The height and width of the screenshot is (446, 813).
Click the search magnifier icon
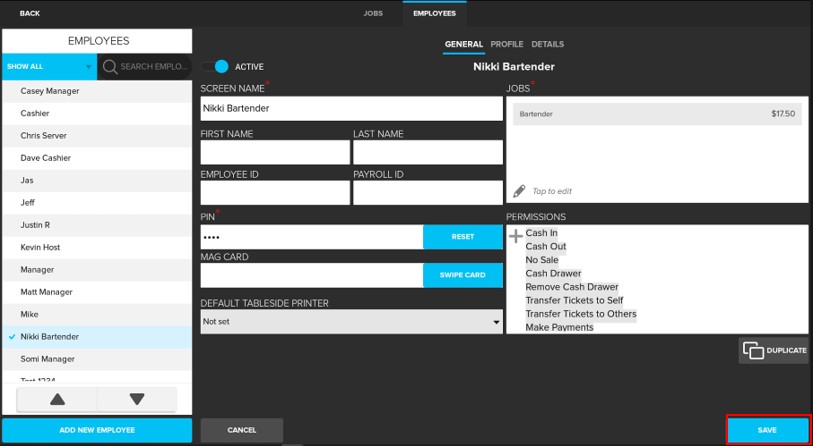[x=110, y=67]
